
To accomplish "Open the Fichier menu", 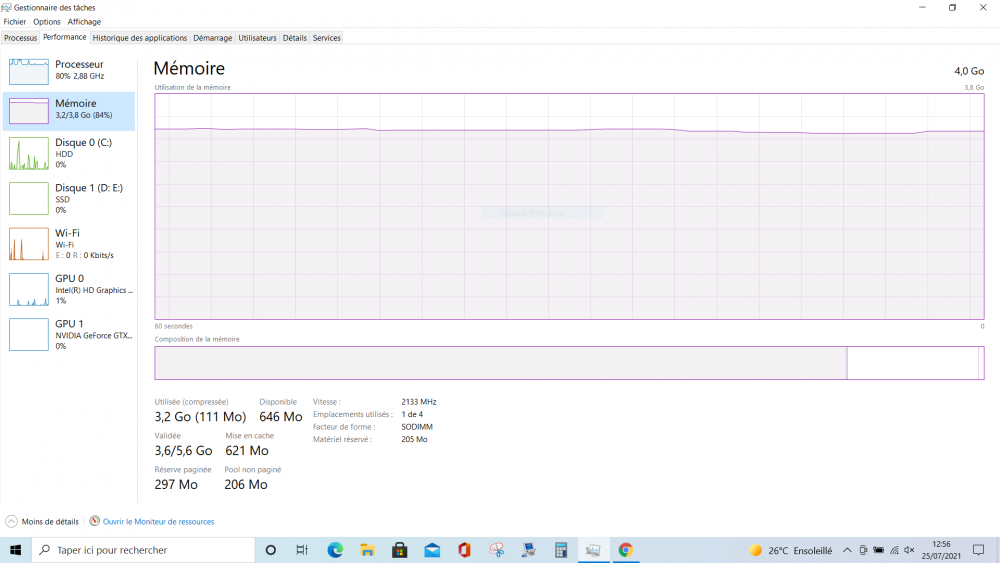I will click(x=15, y=22).
